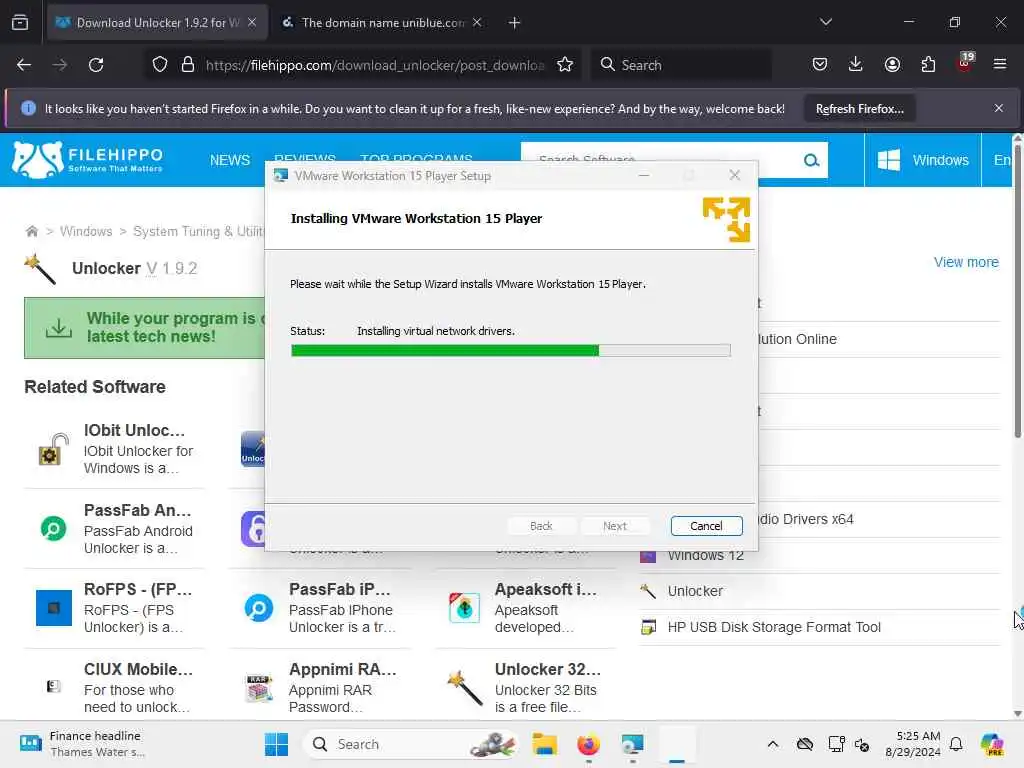Open the Firefox View icon
The height and width of the screenshot is (768, 1024).
tap(20, 23)
